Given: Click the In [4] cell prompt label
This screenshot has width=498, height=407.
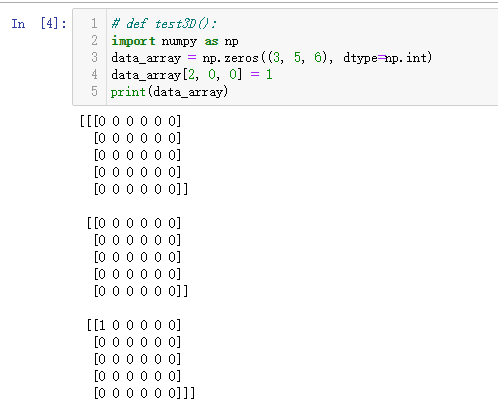Looking at the screenshot, I should click(39, 24).
